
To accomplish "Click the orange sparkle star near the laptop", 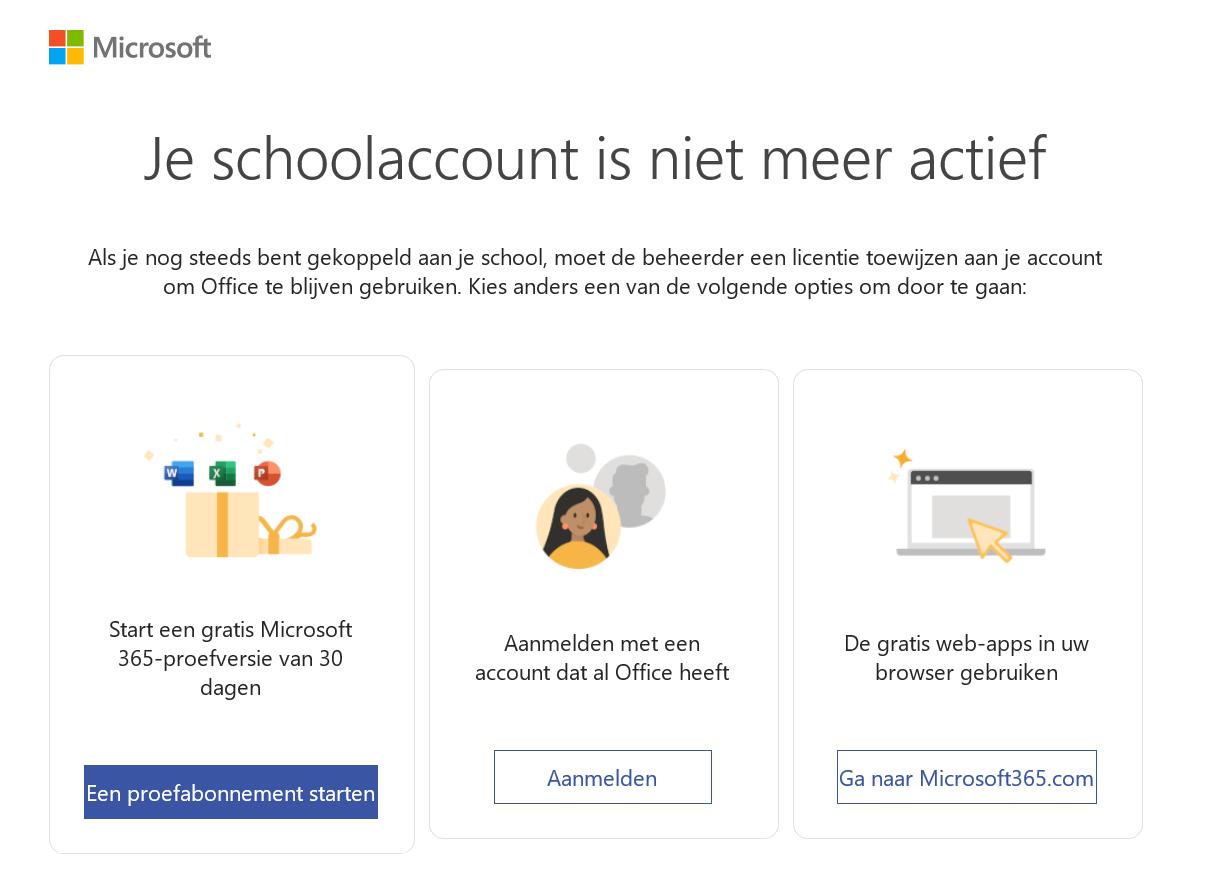I will (x=903, y=458).
